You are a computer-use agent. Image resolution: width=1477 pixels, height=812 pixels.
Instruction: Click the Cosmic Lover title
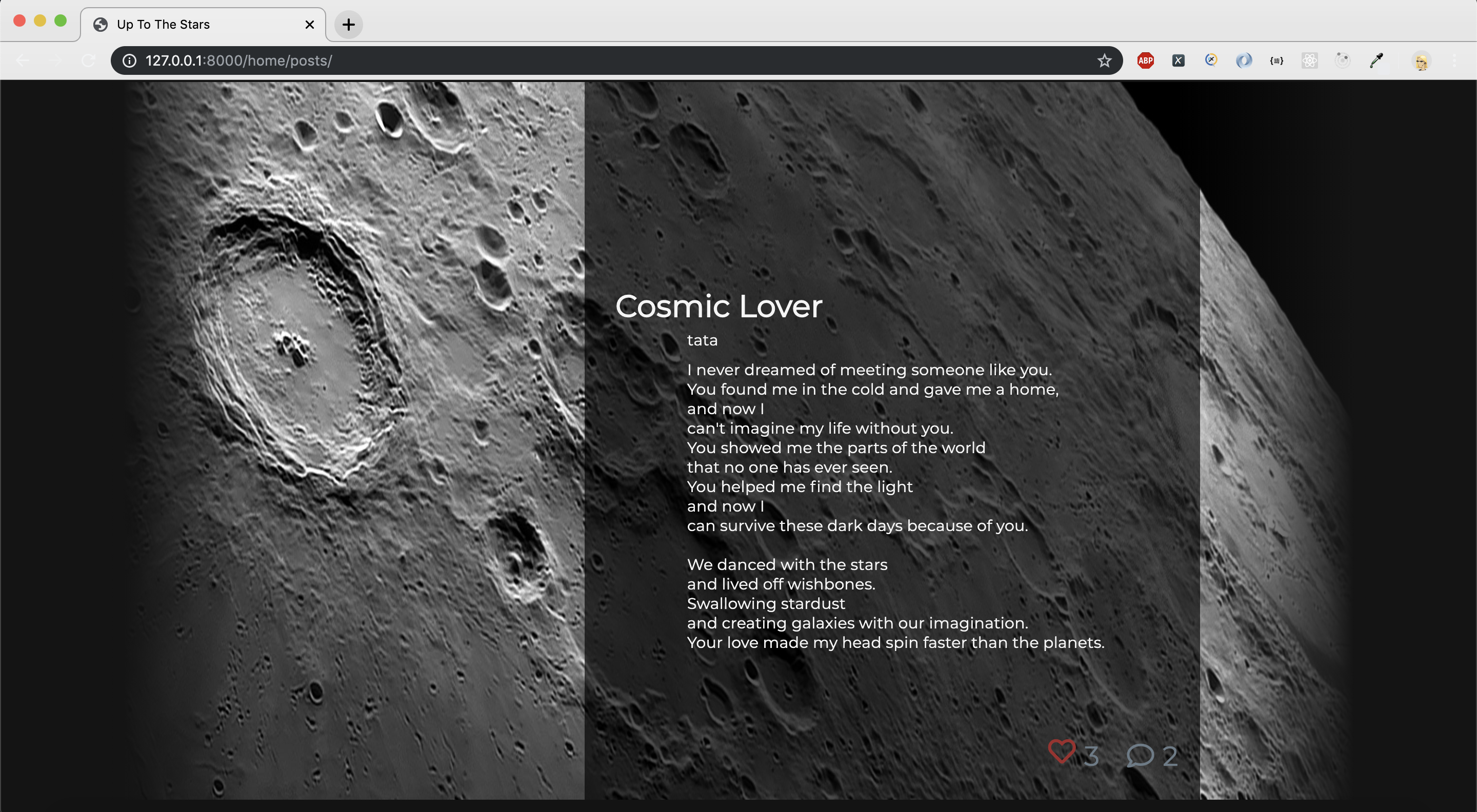(718, 307)
